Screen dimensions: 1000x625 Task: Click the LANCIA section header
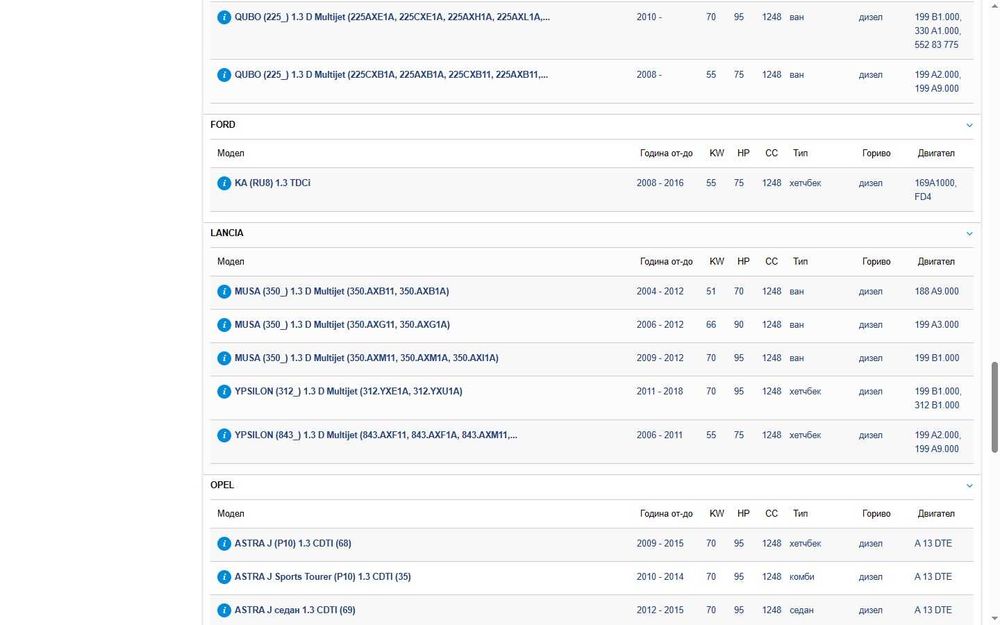click(227, 233)
